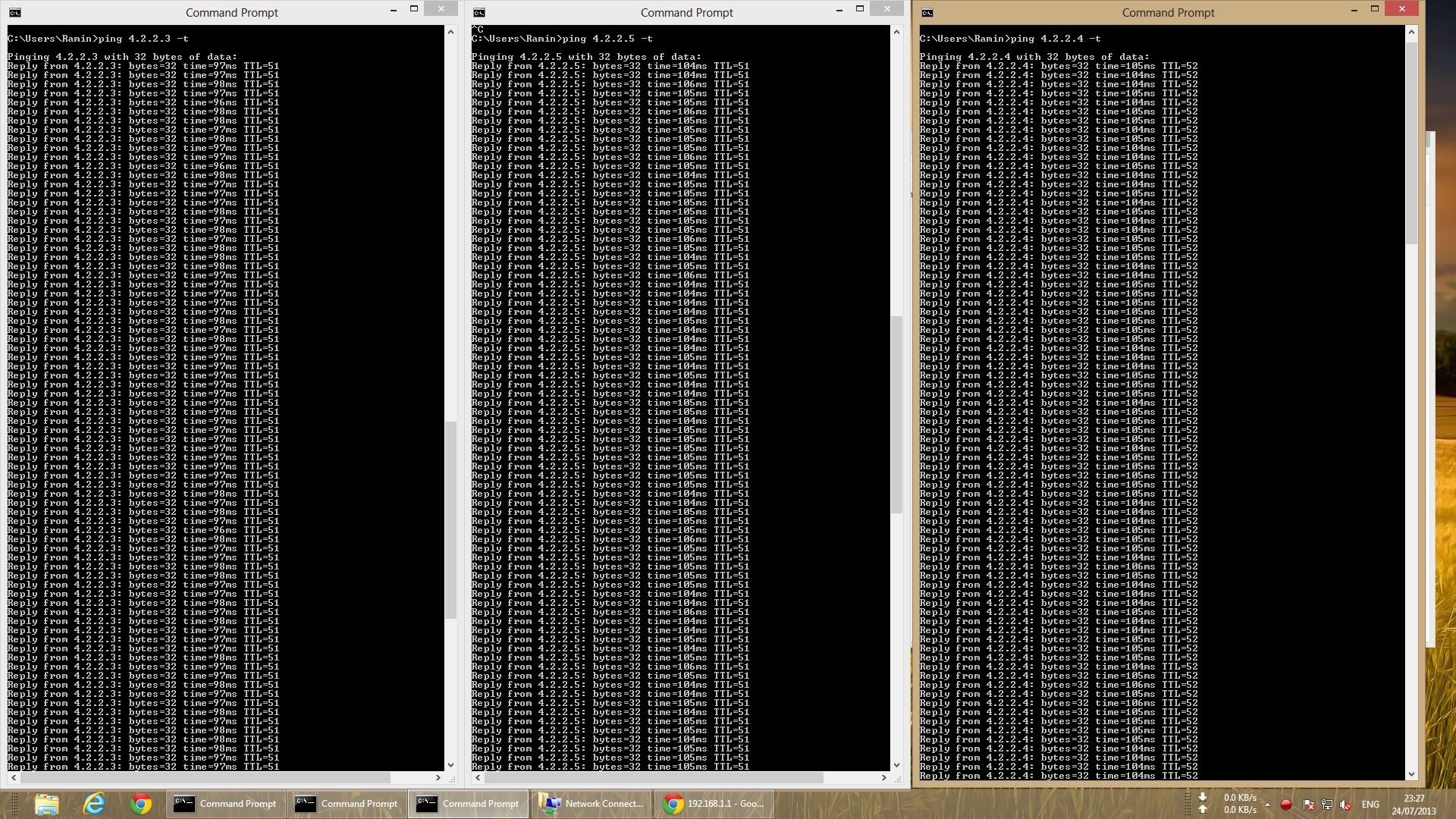This screenshot has width=1456, height=819.
Task: Click scroll-up arrow in ping 4.2.2.5 window
Action: (x=896, y=32)
